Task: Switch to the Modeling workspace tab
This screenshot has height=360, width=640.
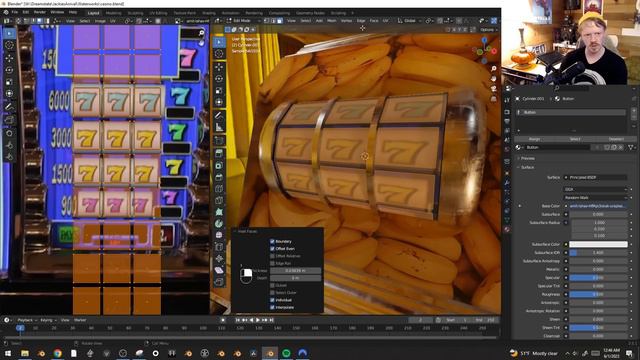Action: coord(113,13)
